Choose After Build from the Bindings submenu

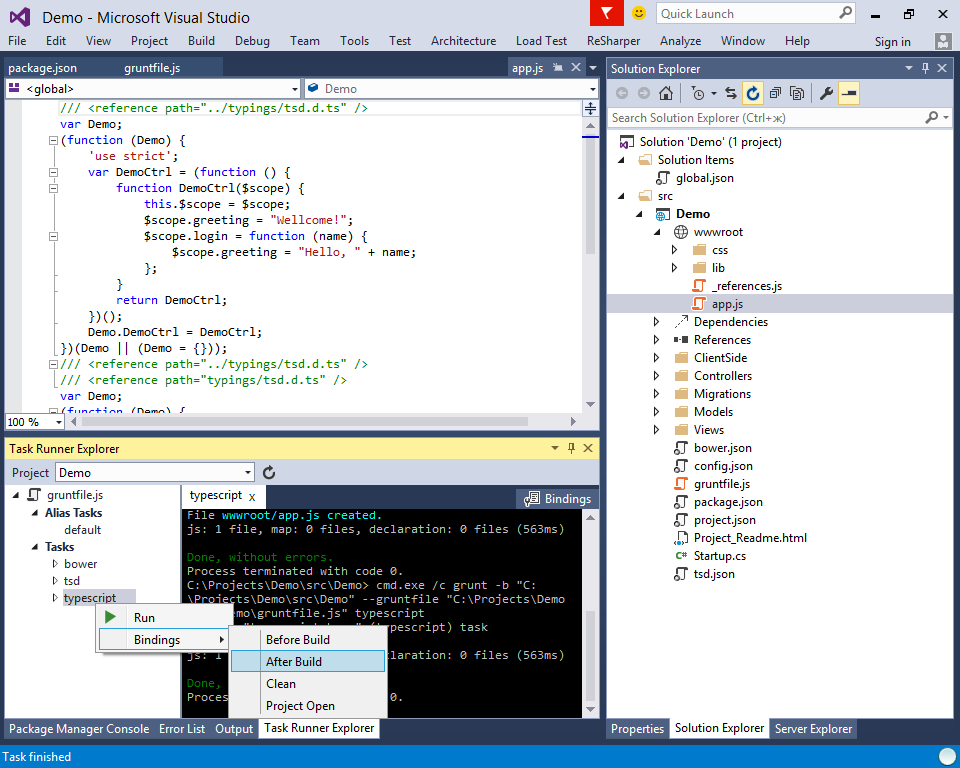tap(296, 660)
